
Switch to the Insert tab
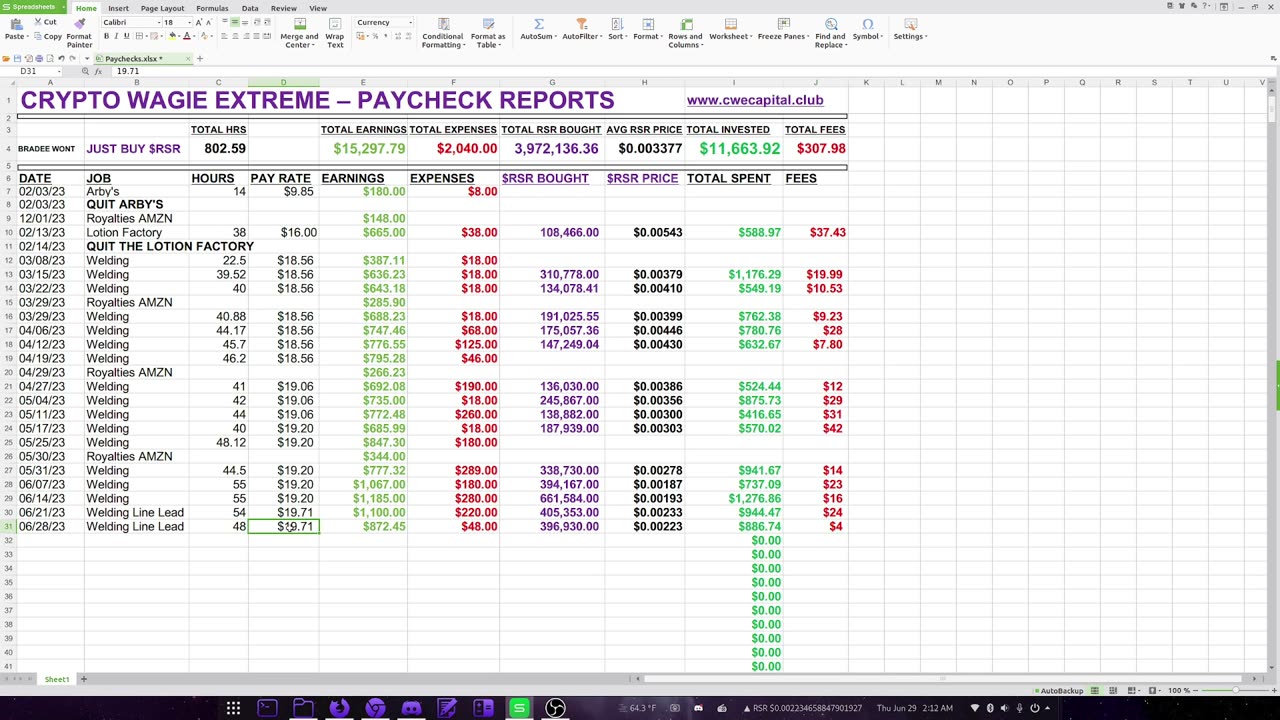[x=118, y=8]
